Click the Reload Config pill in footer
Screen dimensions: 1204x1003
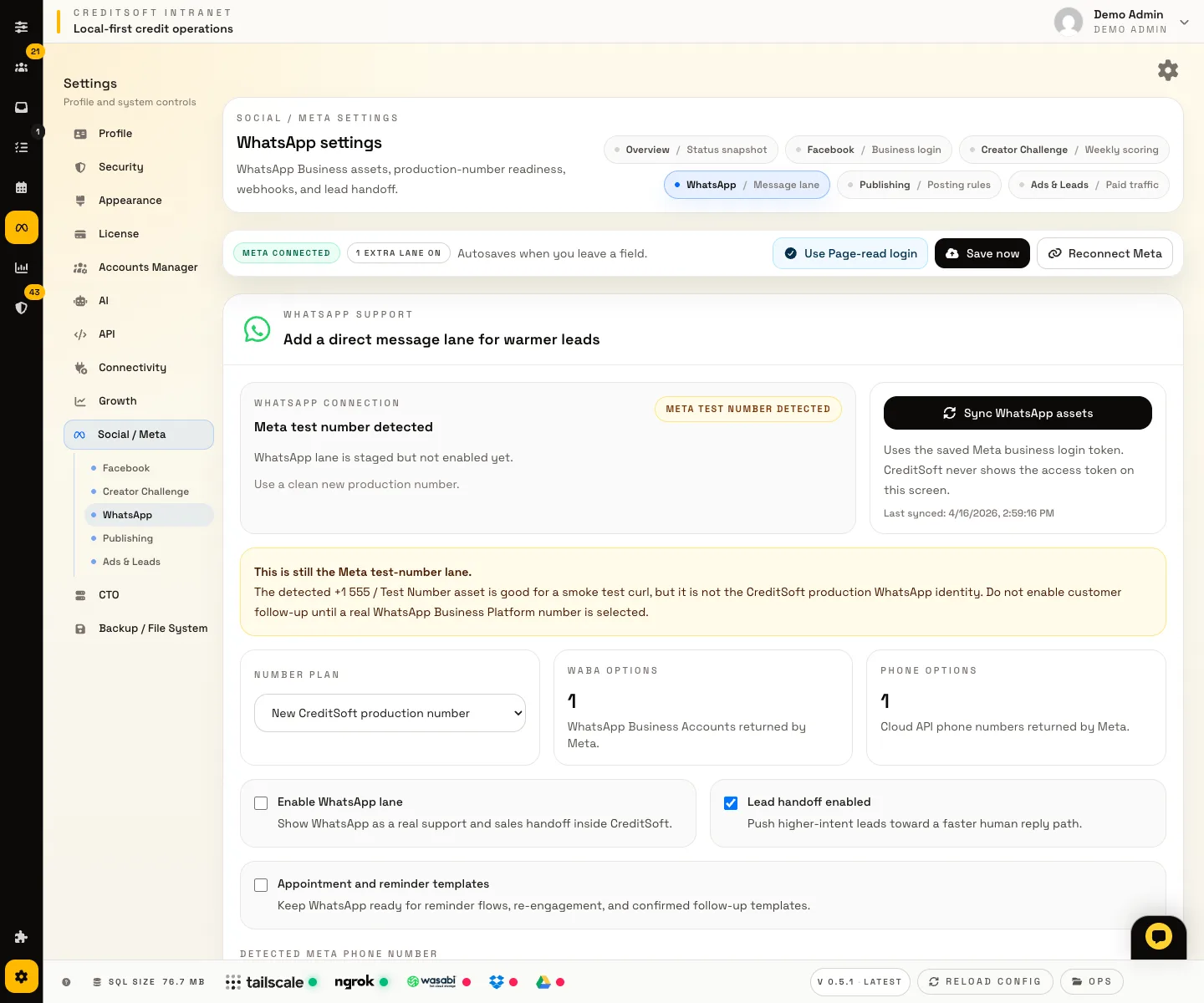(x=985, y=981)
